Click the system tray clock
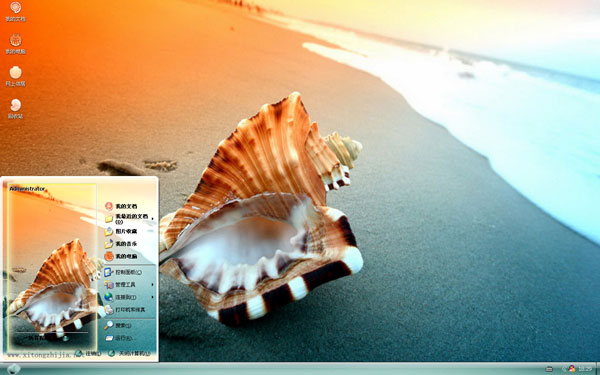 point(585,369)
